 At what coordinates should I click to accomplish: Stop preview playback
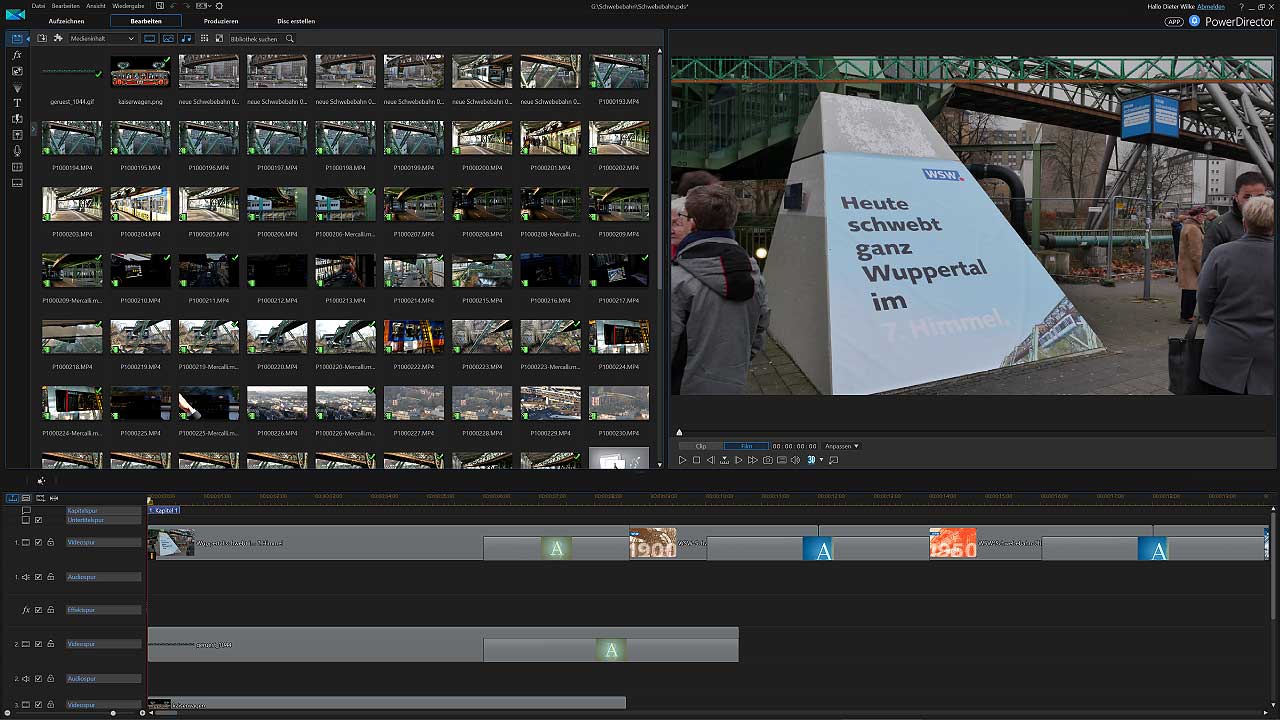[696, 460]
